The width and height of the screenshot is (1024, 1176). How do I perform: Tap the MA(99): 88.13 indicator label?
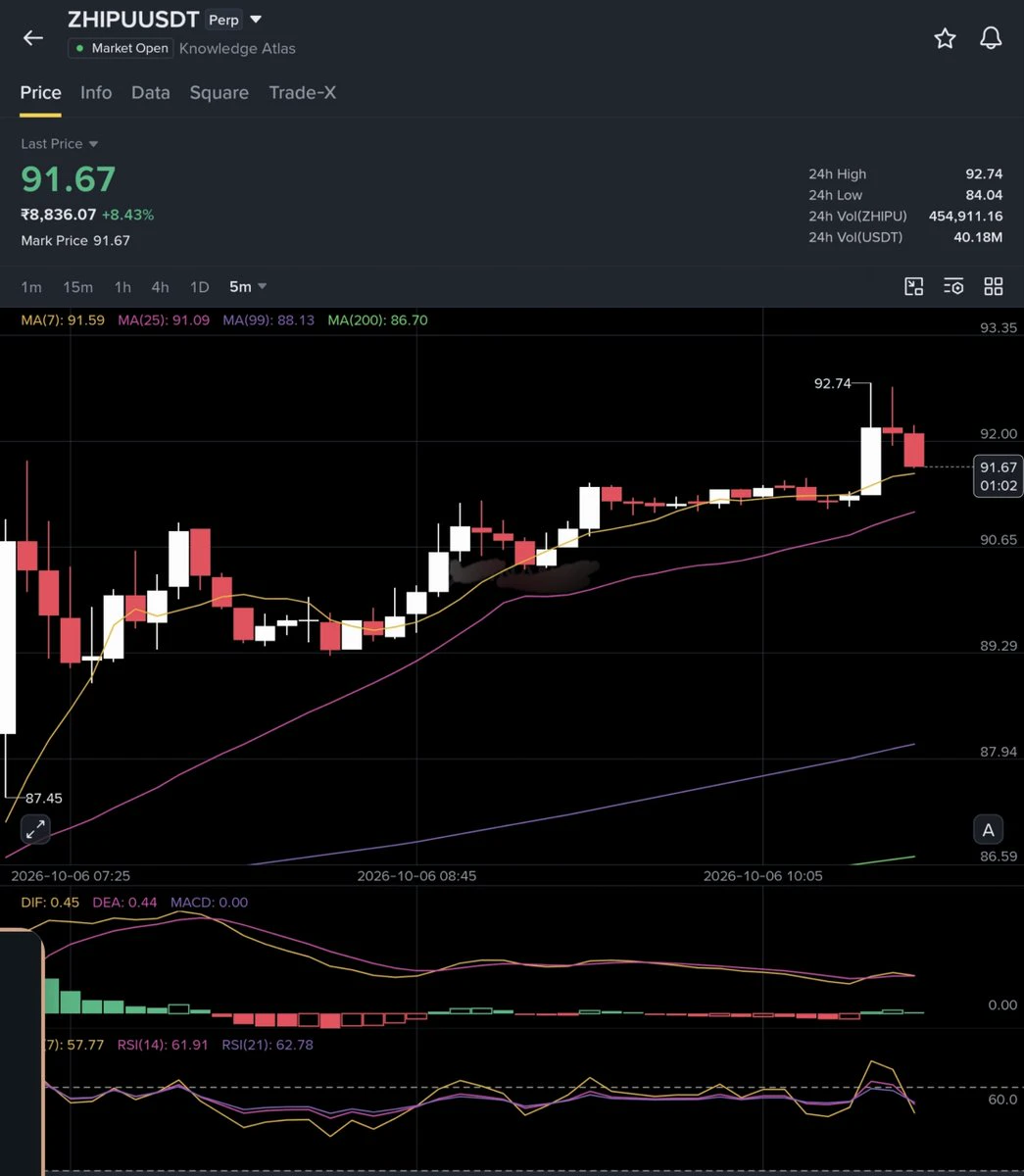coord(268,319)
